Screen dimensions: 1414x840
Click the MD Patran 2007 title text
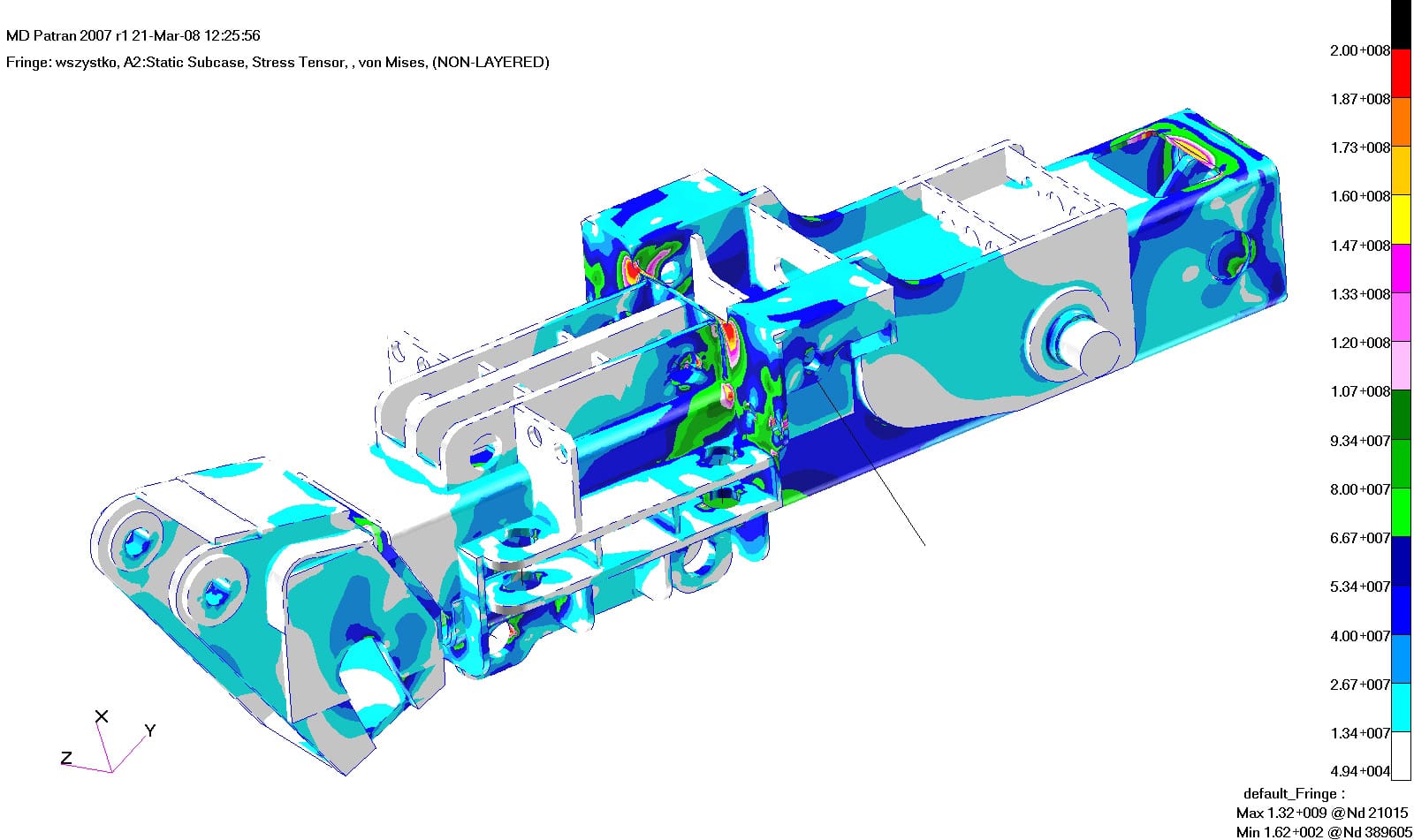pyautogui.click(x=133, y=36)
